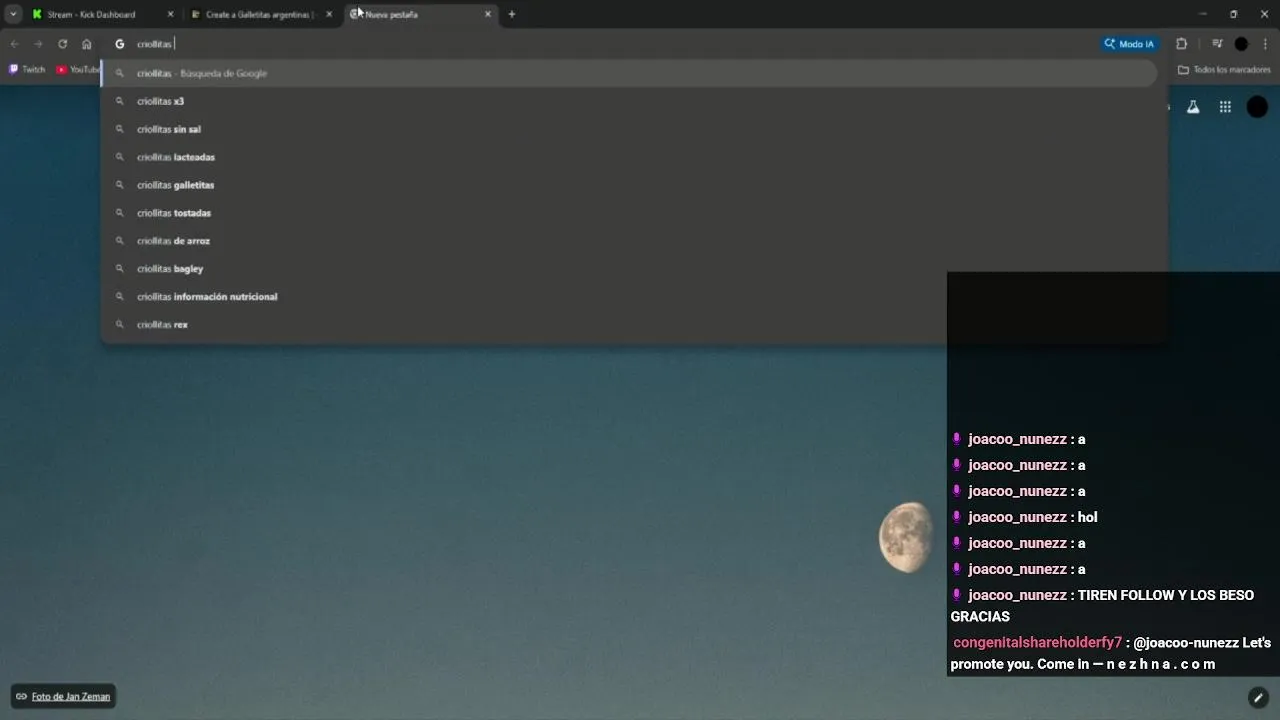Click the joacoo_nunezz : hol chat message
The width and height of the screenshot is (1280, 720).
(x=1024, y=517)
